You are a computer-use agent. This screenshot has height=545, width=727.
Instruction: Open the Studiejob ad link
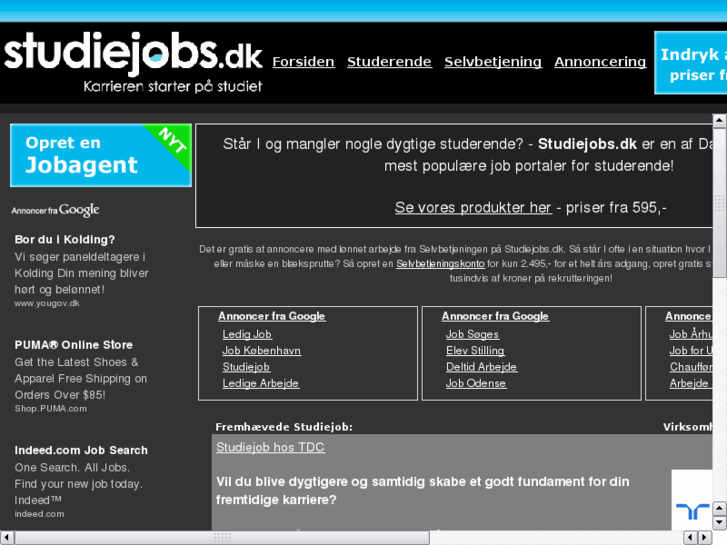click(246, 367)
